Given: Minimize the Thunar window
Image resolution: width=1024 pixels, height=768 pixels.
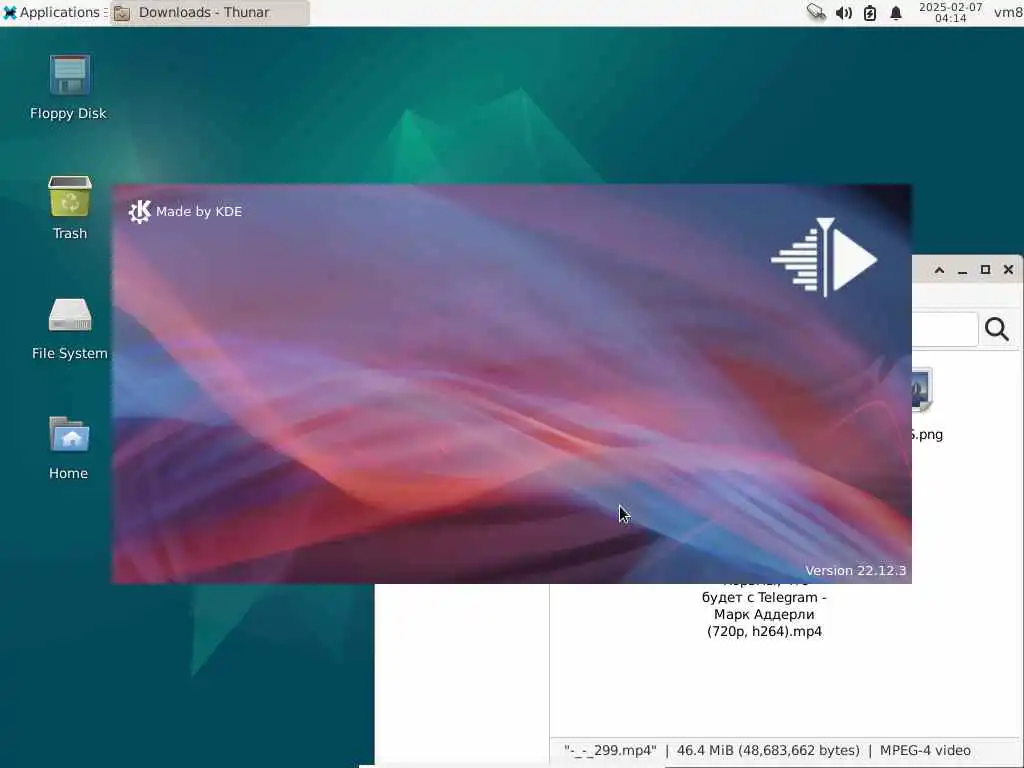Looking at the screenshot, I should 963,270.
